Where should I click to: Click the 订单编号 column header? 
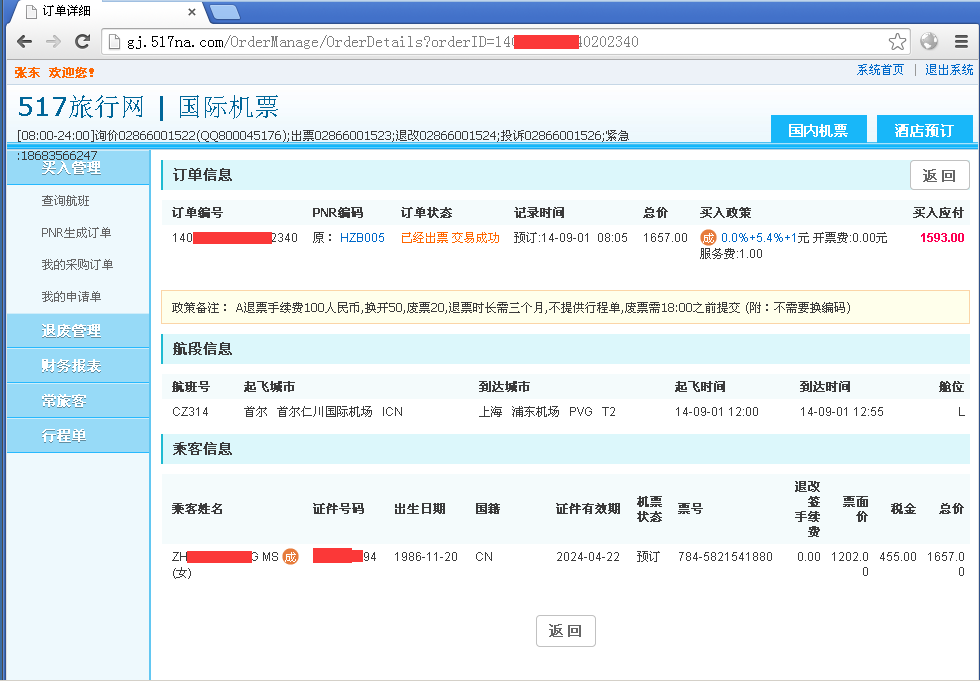pyautogui.click(x=198, y=212)
